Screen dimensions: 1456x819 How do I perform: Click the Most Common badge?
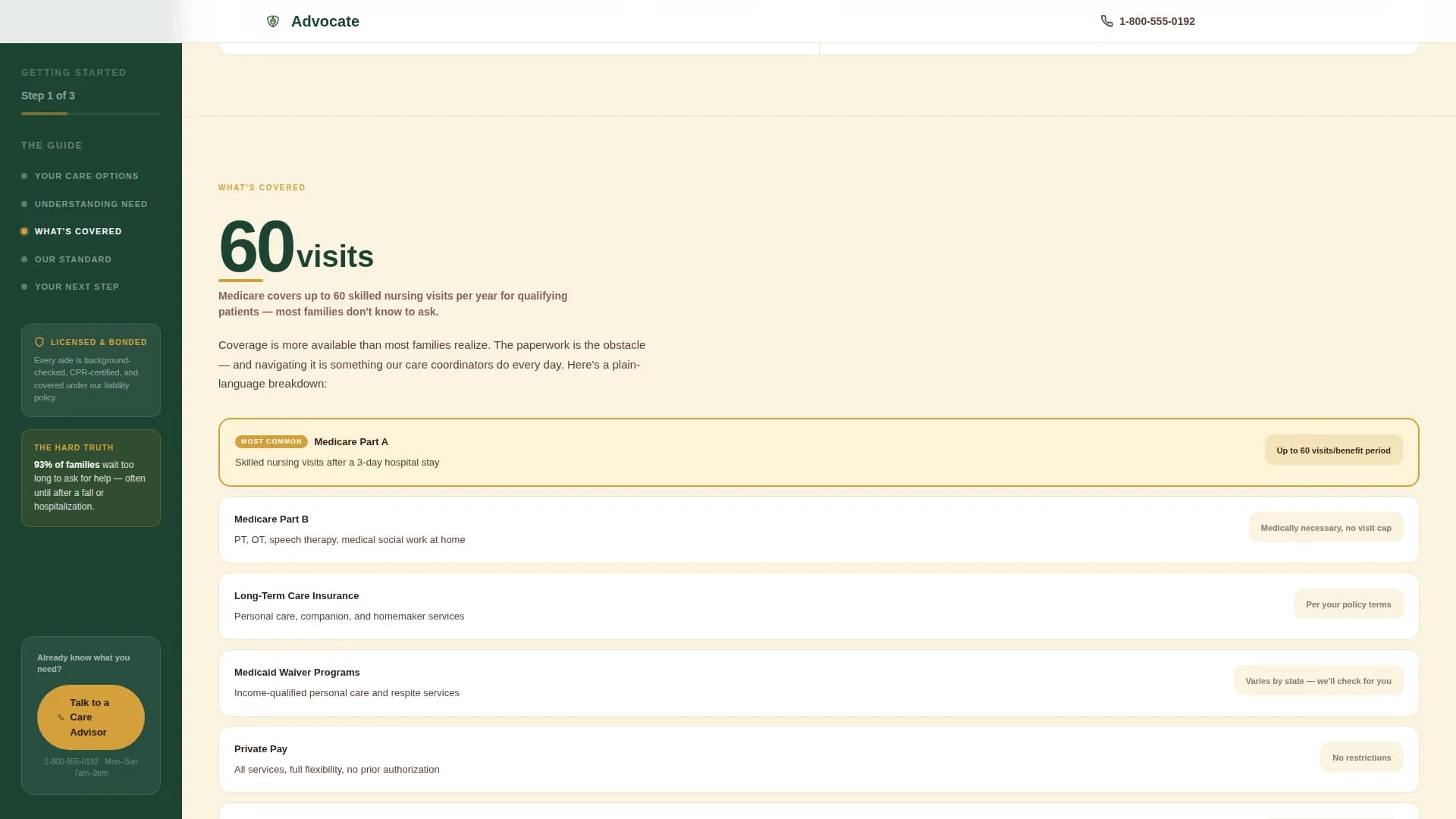coord(271,441)
